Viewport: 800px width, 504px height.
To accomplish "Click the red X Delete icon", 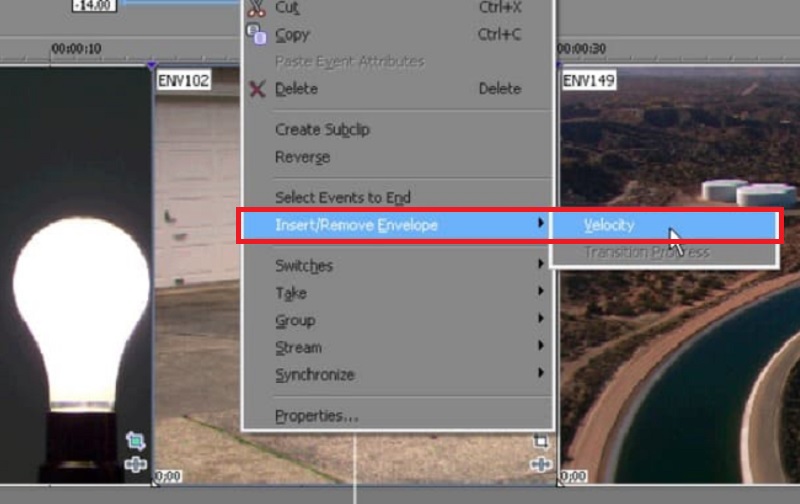I will pyautogui.click(x=257, y=89).
